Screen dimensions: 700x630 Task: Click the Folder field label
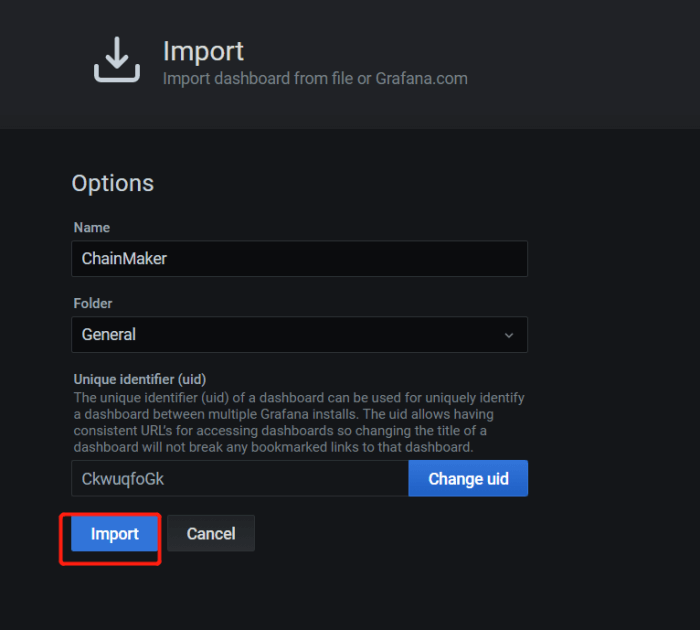(93, 304)
